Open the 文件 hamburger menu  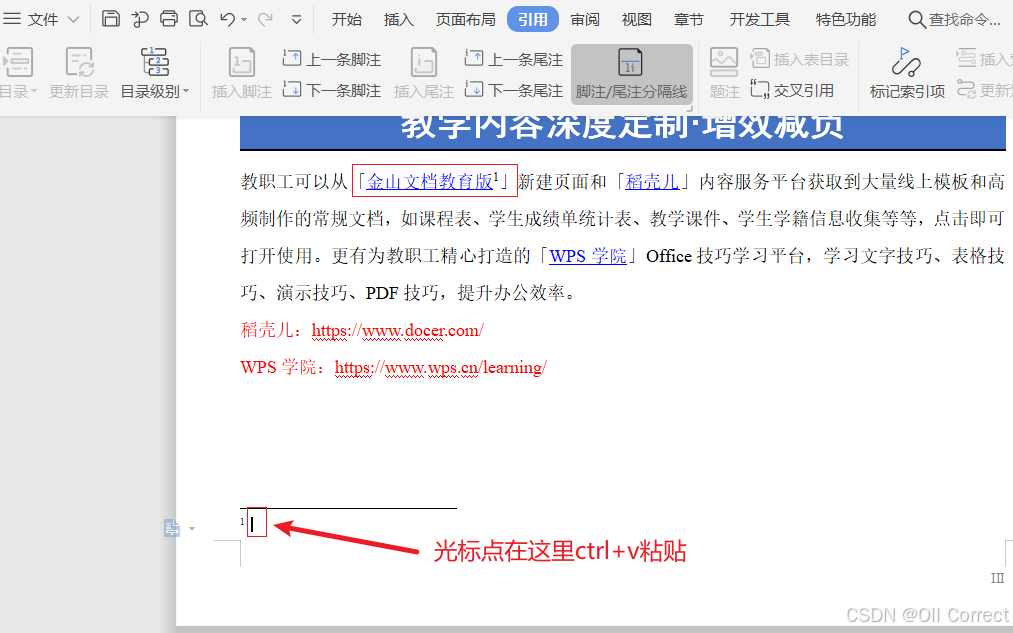point(12,19)
